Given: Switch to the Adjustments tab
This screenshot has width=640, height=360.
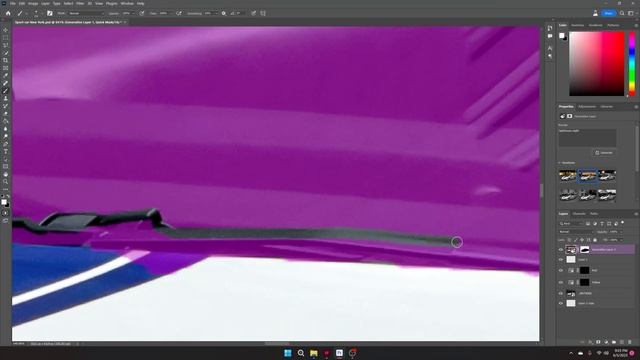Looking at the screenshot, I should click(587, 107).
